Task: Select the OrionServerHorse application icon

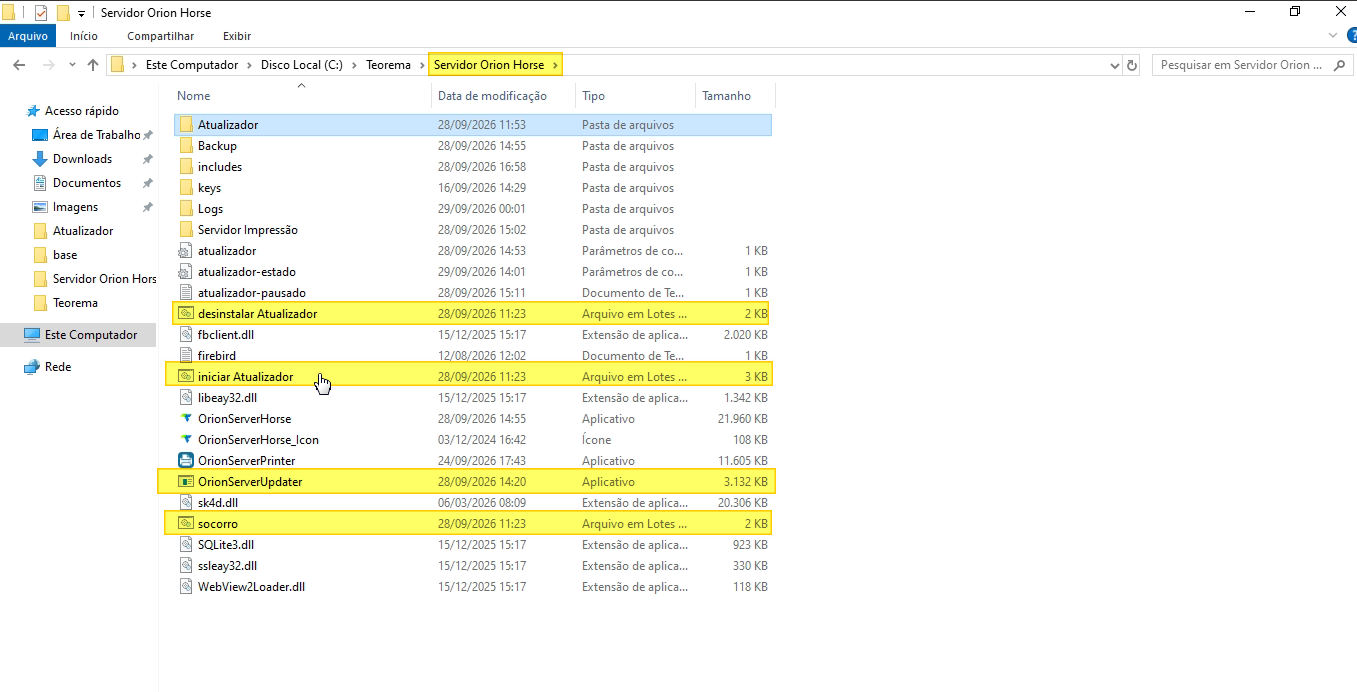Action: pos(185,418)
